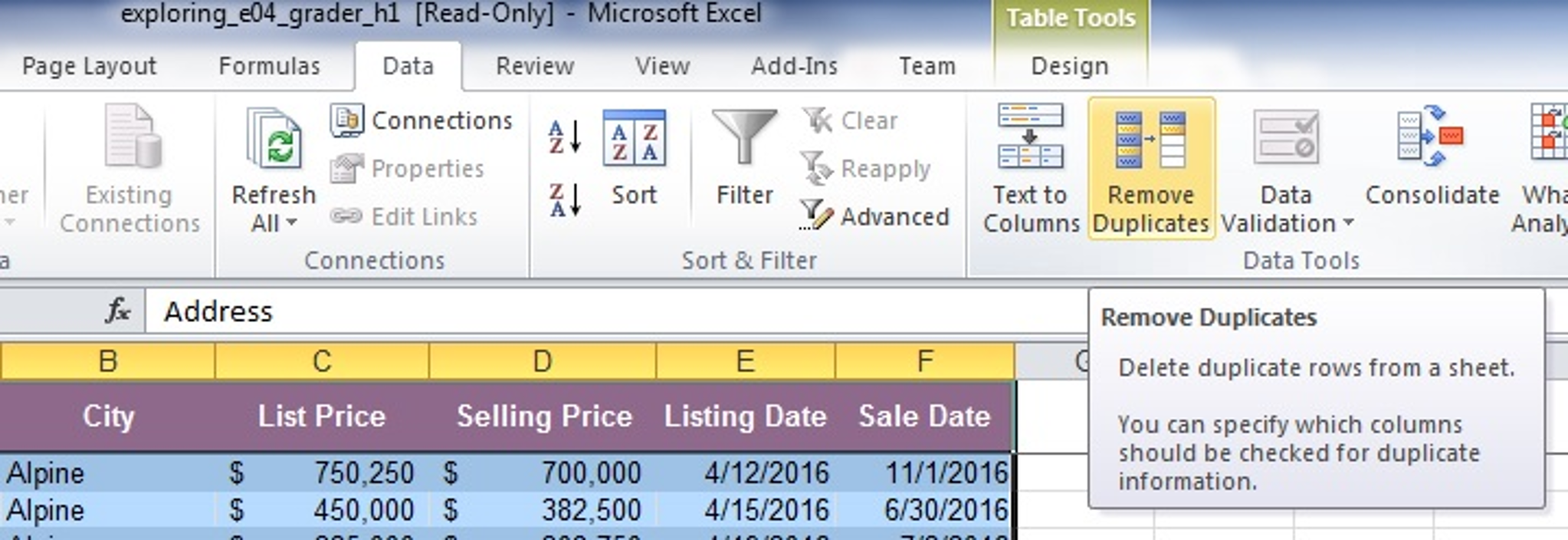The width and height of the screenshot is (1568, 540).
Task: Click the City header cell
Action: coord(107,416)
